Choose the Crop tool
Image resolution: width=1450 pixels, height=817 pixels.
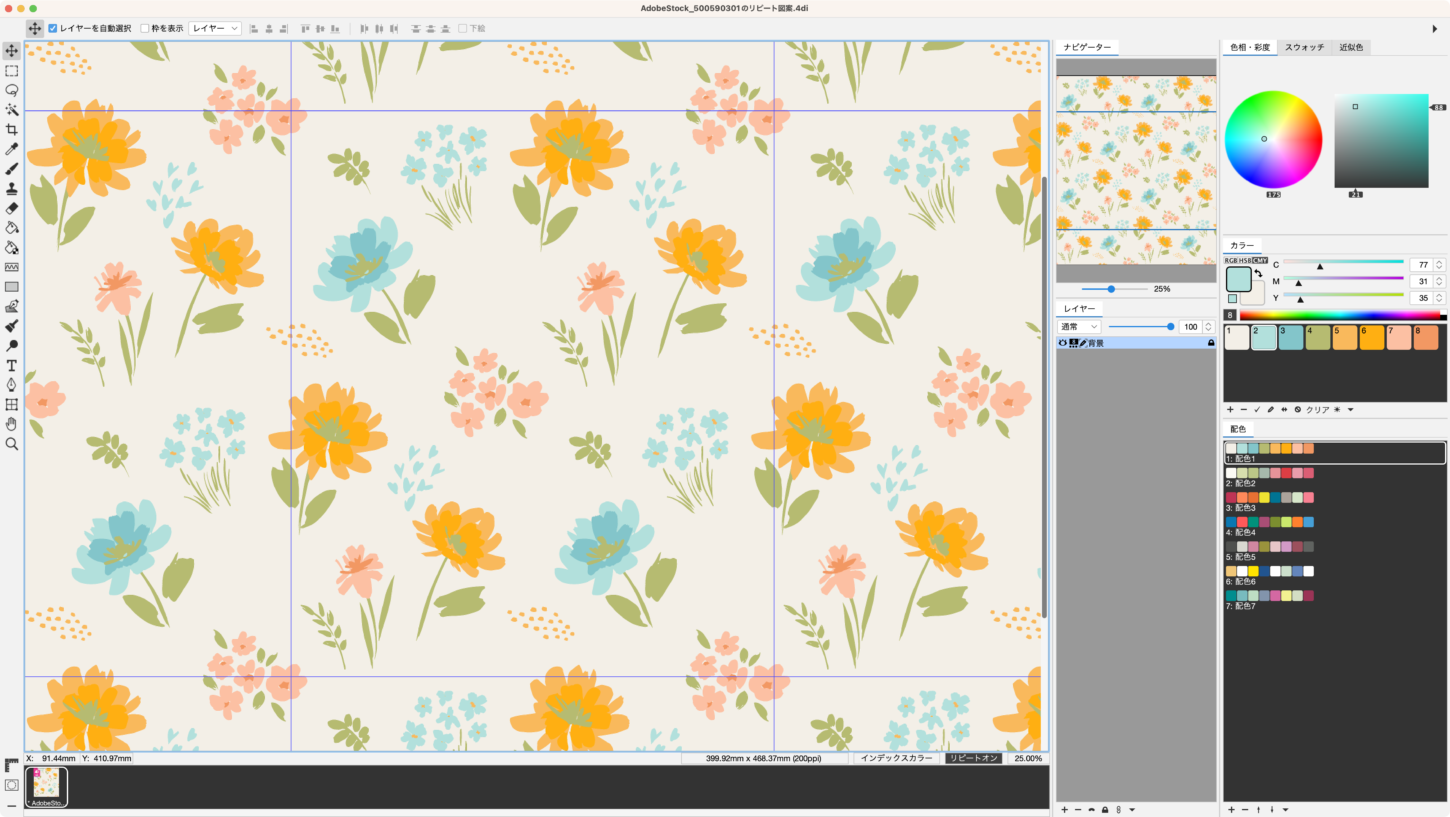pos(12,129)
